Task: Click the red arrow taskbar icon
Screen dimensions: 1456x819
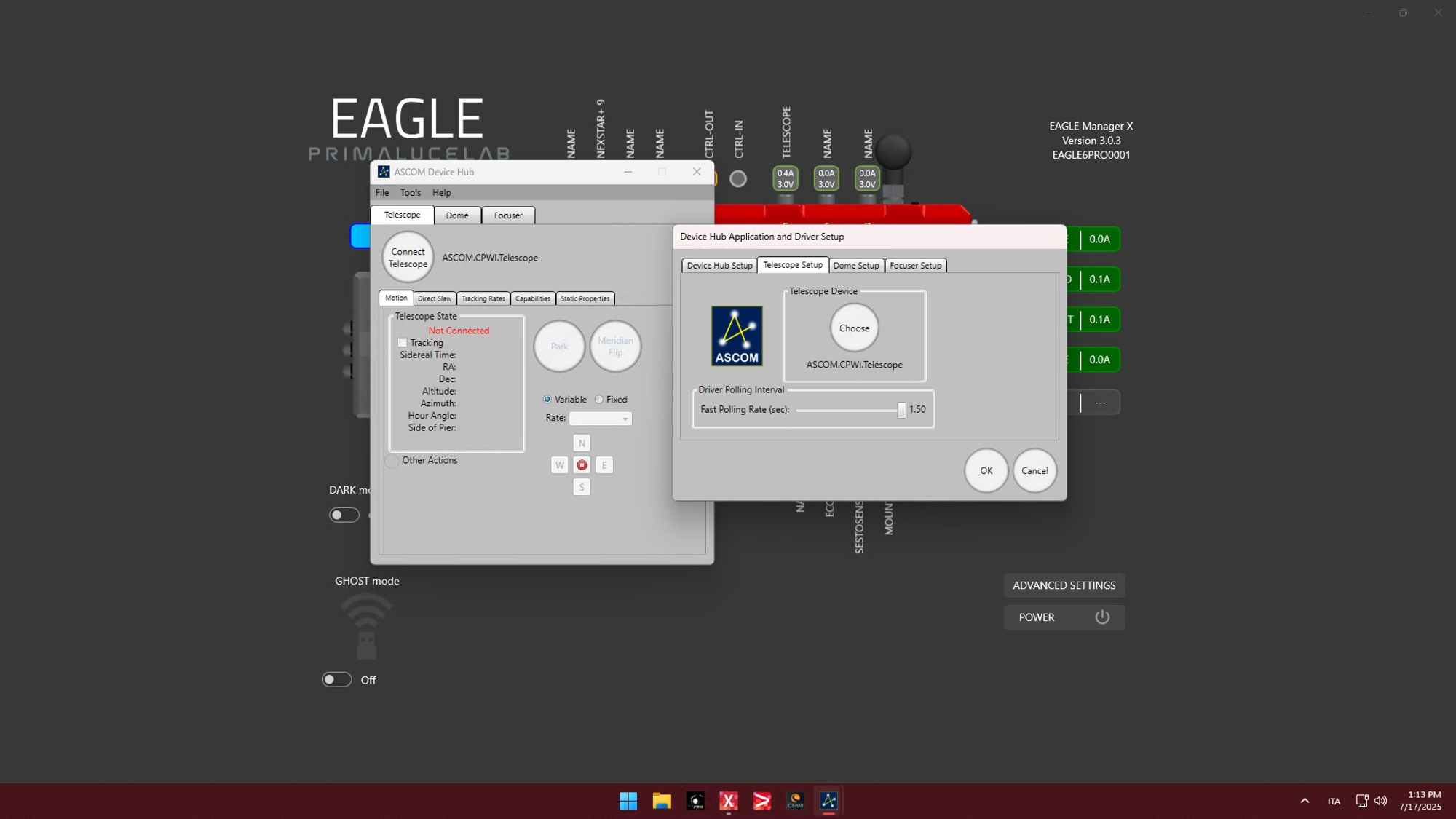Action: point(762,801)
